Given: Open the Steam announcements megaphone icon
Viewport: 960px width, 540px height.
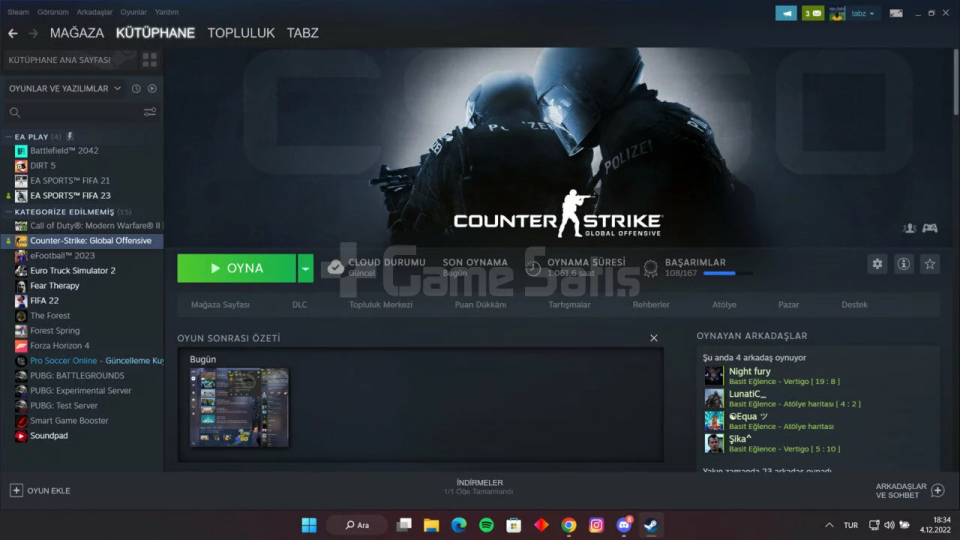Looking at the screenshot, I should click(x=786, y=13).
